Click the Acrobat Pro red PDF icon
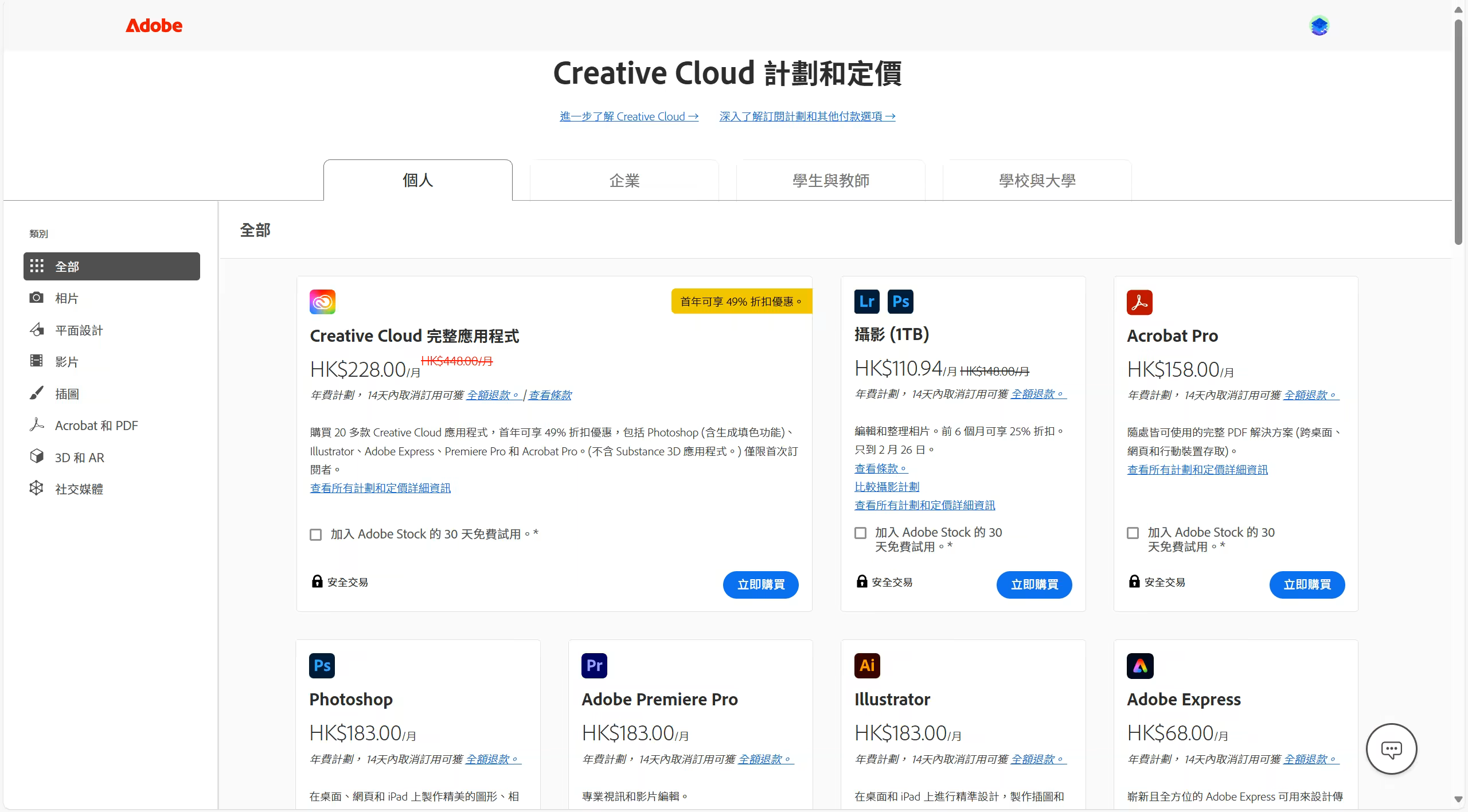Image resolution: width=1468 pixels, height=812 pixels. click(x=1139, y=302)
